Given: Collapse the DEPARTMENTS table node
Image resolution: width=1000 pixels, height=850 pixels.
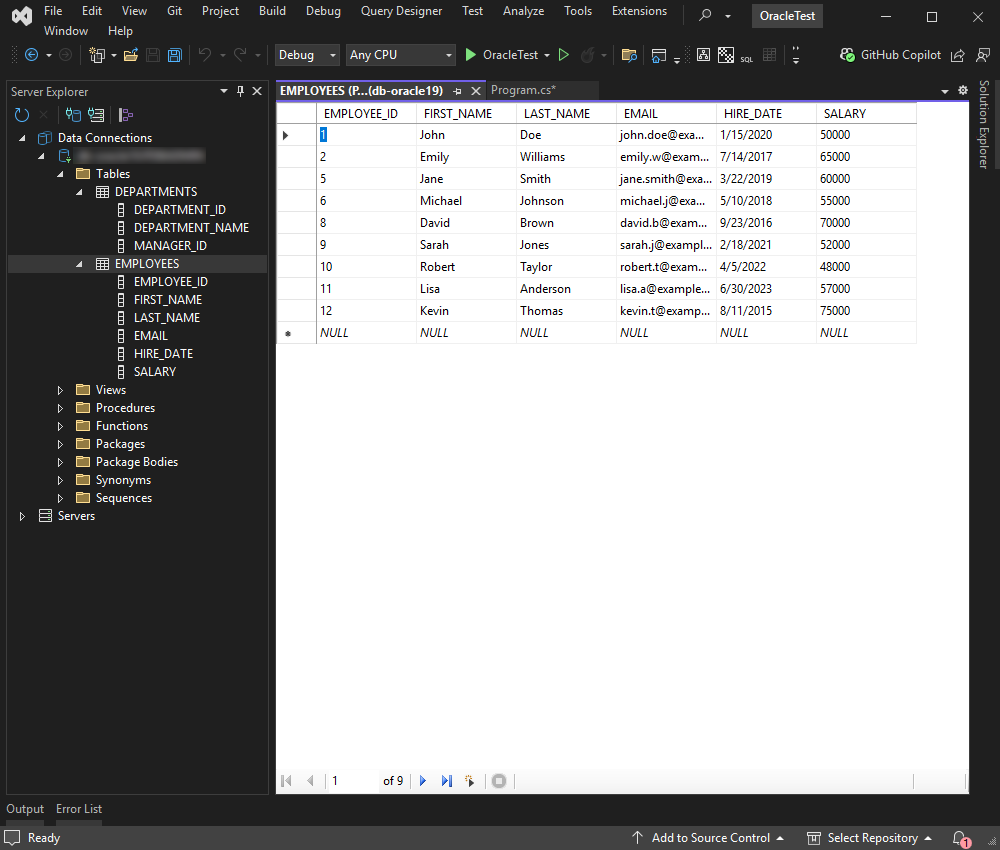Looking at the screenshot, I should point(79,191).
